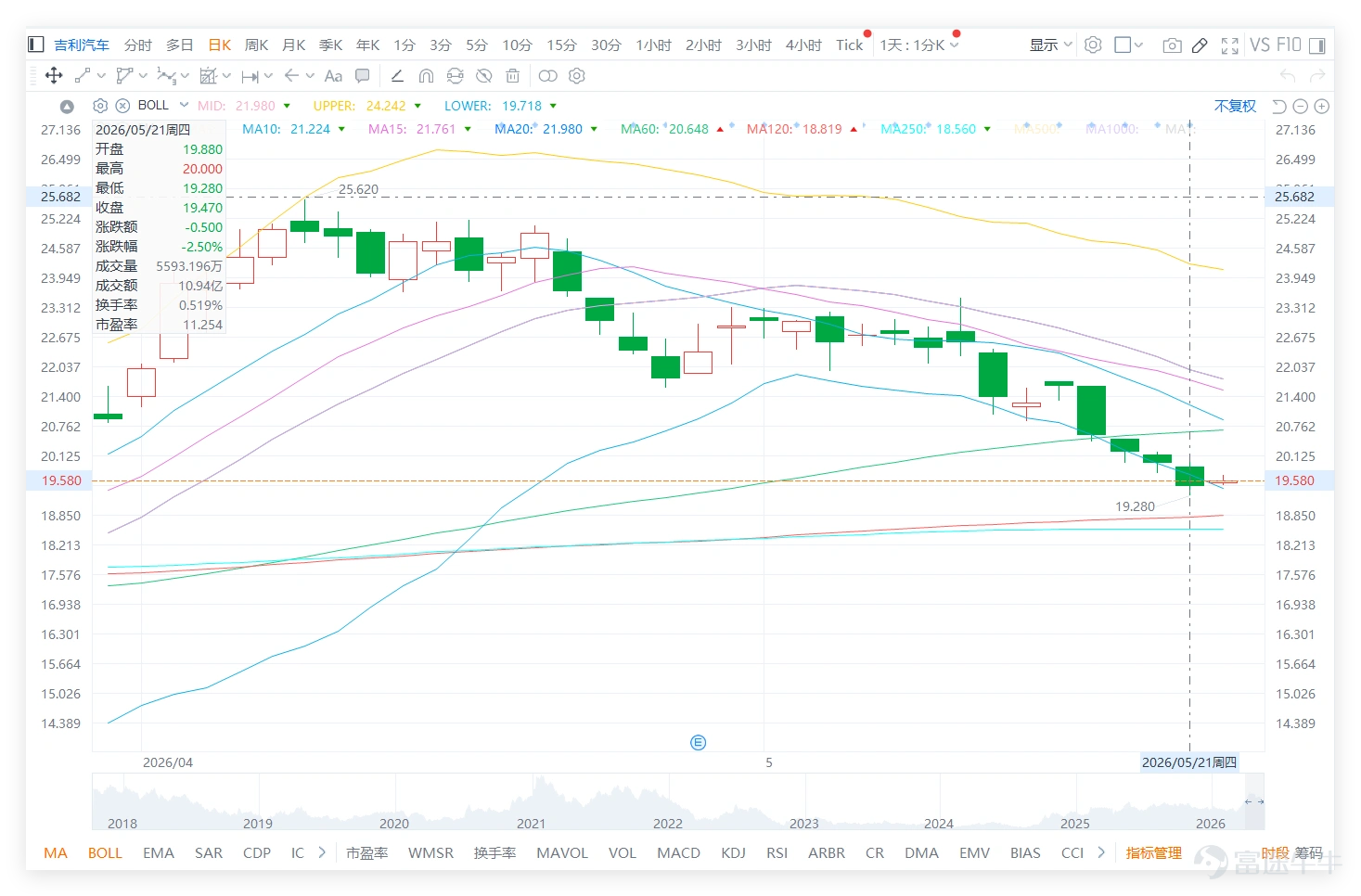Select the MACD indicator

pos(678,852)
